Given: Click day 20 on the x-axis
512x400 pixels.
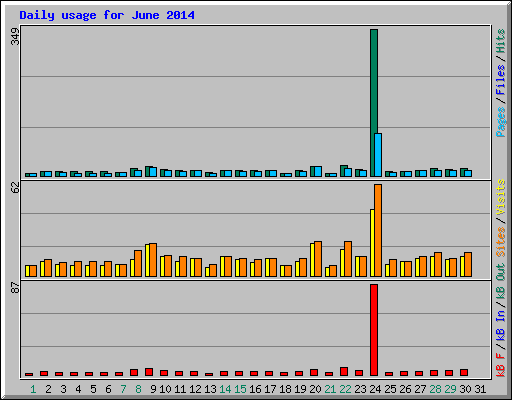Looking at the screenshot, I should [315, 389].
